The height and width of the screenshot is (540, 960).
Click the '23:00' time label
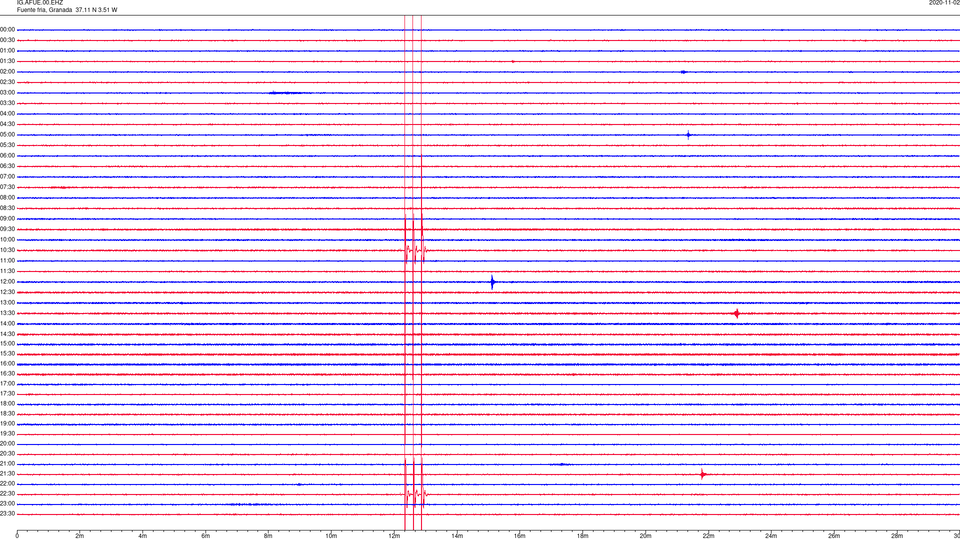(x=7, y=503)
